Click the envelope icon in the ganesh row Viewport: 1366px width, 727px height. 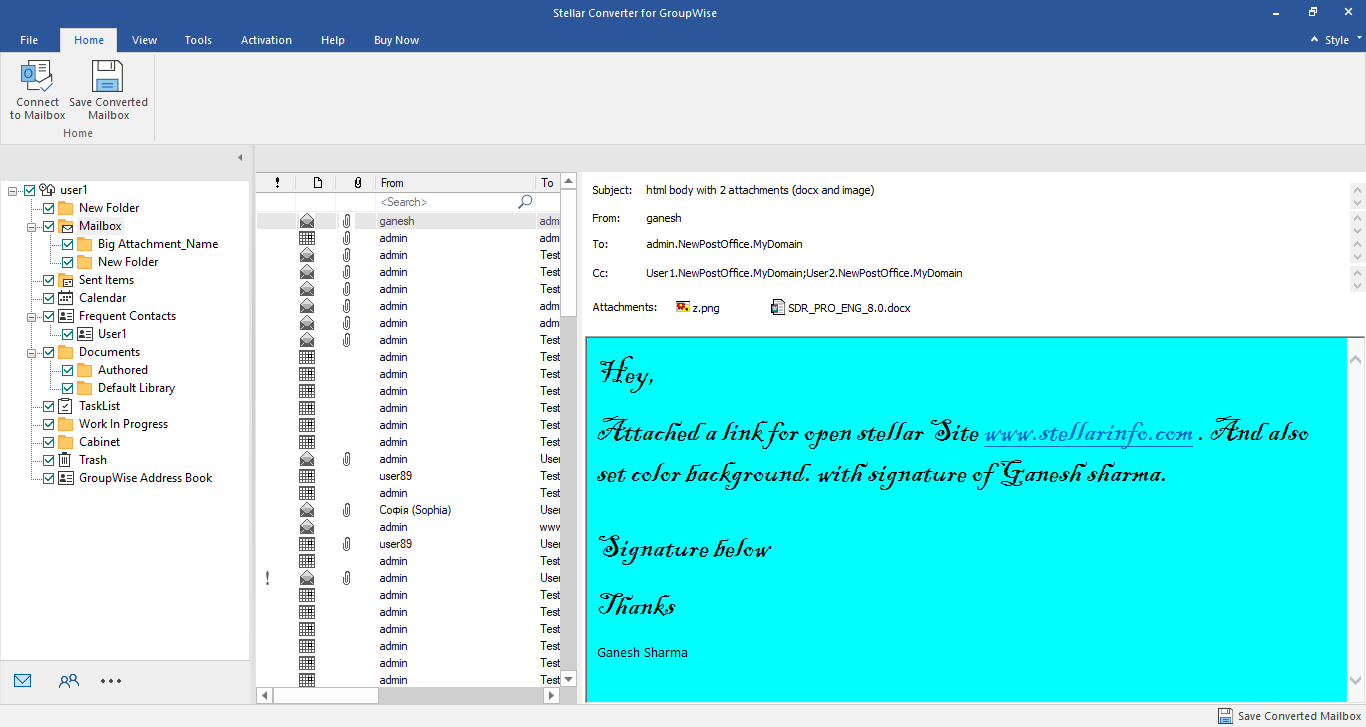coord(307,221)
